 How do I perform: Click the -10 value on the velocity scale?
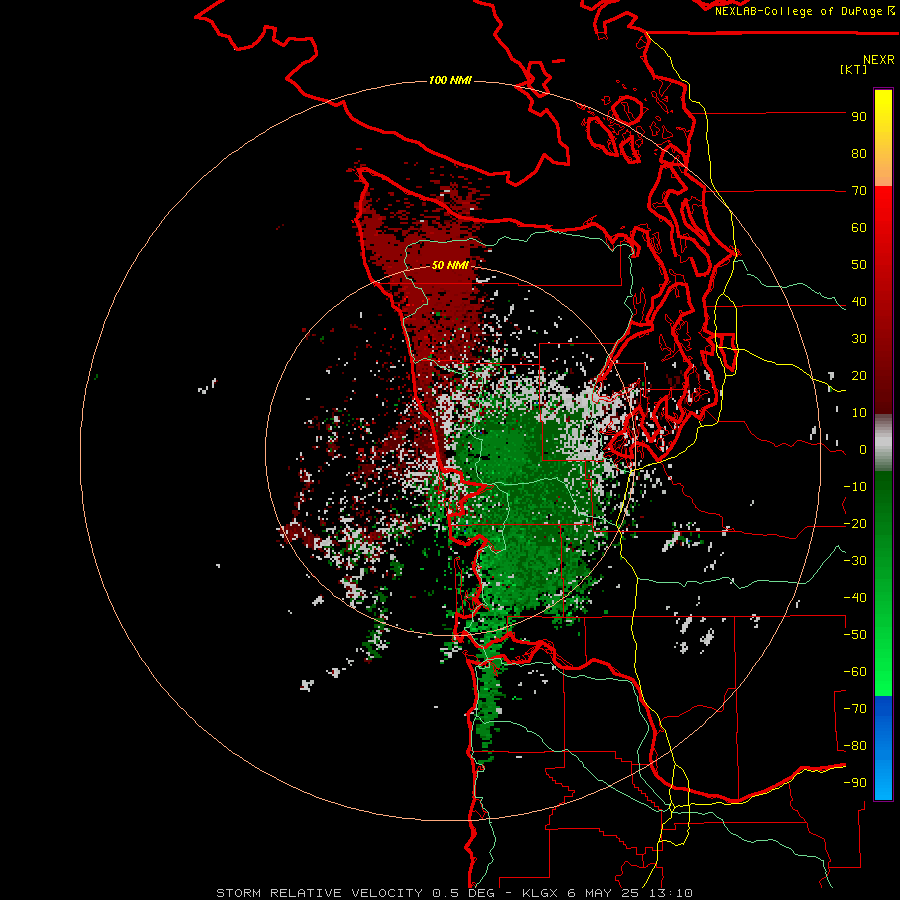pos(855,487)
